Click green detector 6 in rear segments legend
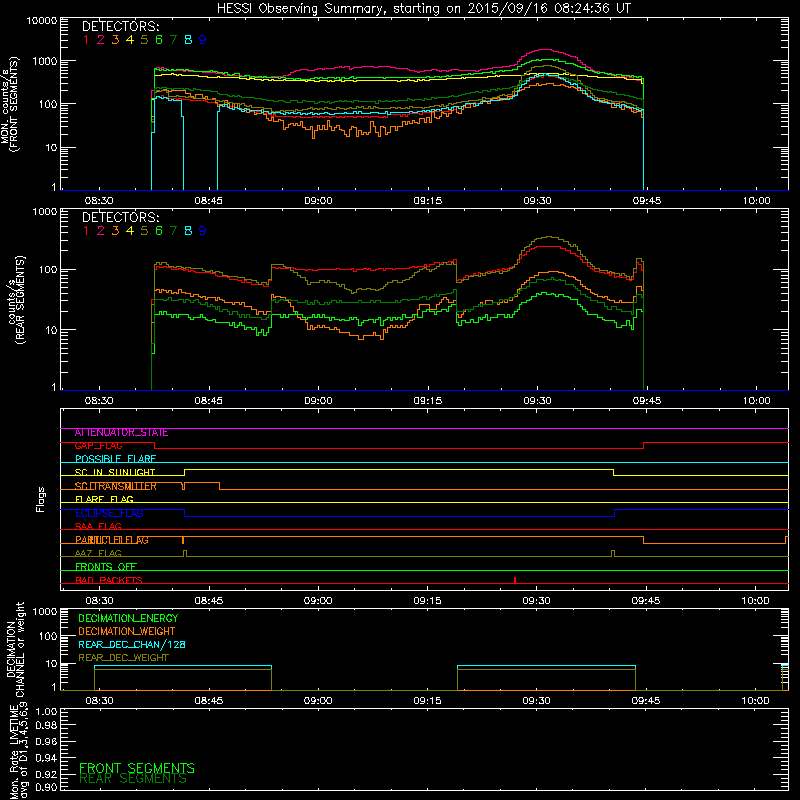 tap(159, 231)
